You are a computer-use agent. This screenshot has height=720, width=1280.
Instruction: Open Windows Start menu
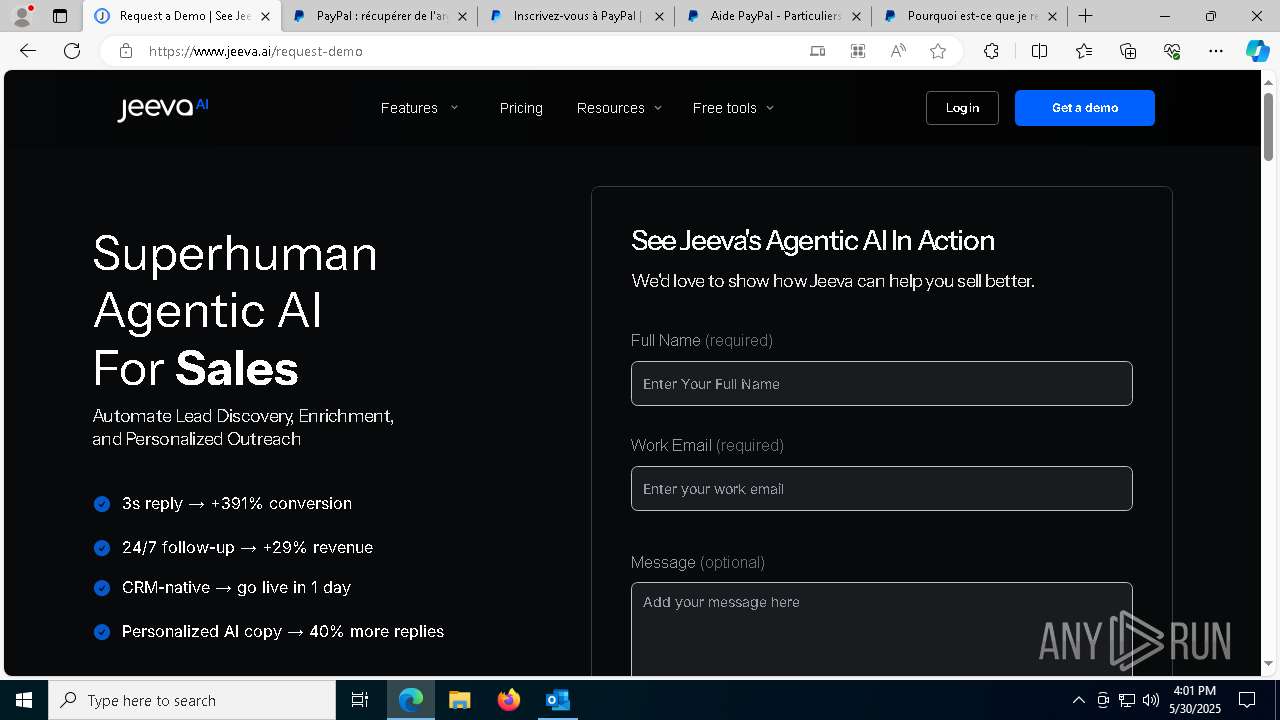point(24,700)
